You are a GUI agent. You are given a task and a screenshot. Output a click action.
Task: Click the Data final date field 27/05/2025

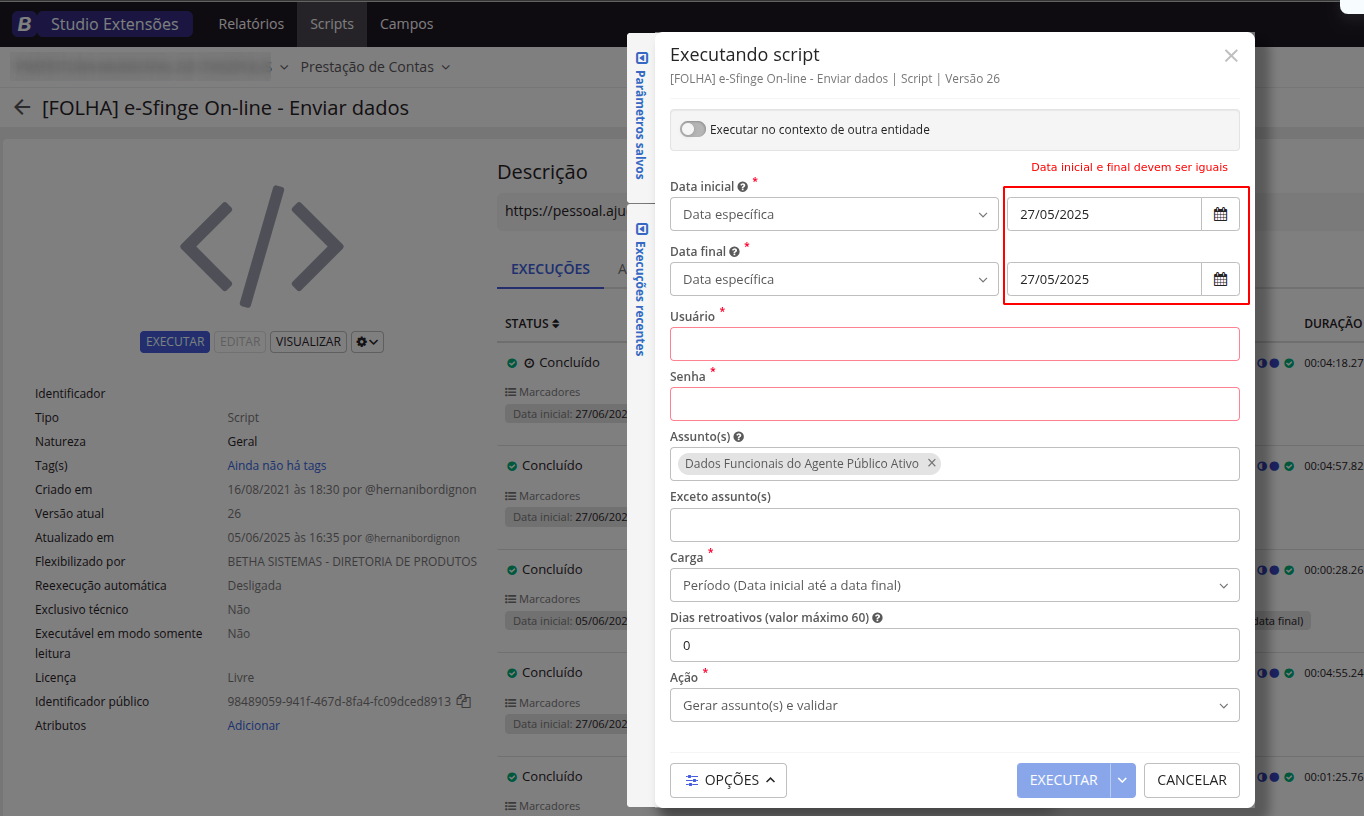pyautogui.click(x=1104, y=279)
